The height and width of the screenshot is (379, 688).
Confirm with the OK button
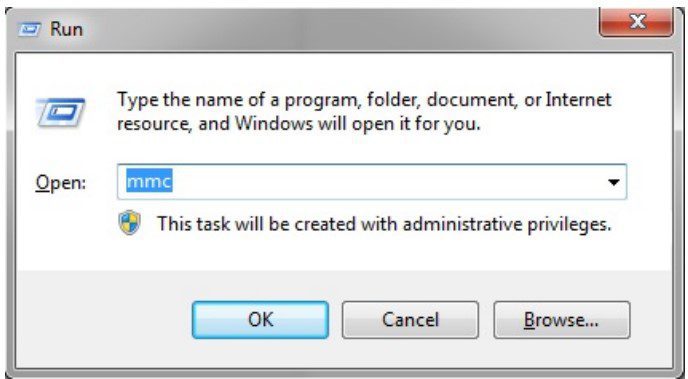(260, 320)
